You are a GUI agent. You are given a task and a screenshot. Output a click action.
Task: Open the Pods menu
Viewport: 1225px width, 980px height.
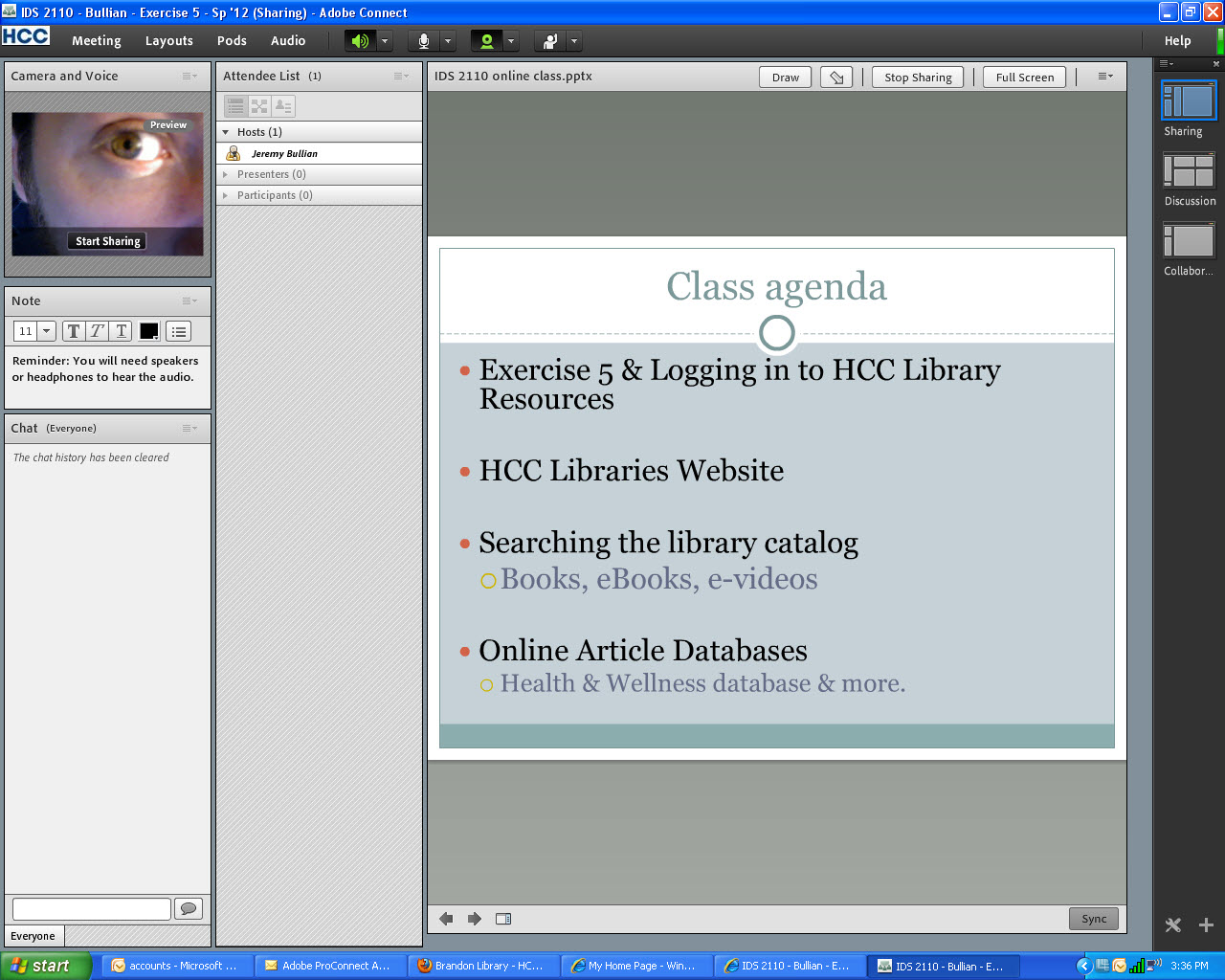pyautogui.click(x=232, y=41)
